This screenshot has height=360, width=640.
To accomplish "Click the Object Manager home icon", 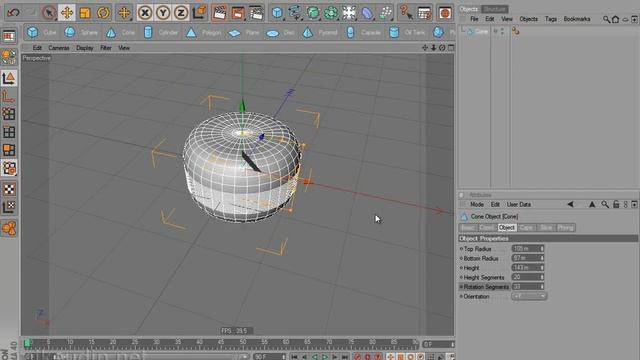I will point(616,19).
